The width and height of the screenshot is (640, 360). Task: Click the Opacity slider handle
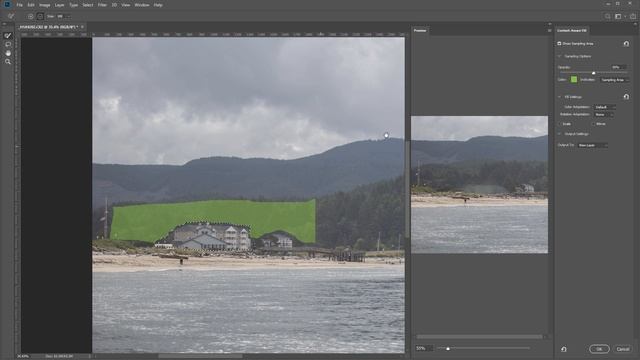click(593, 73)
